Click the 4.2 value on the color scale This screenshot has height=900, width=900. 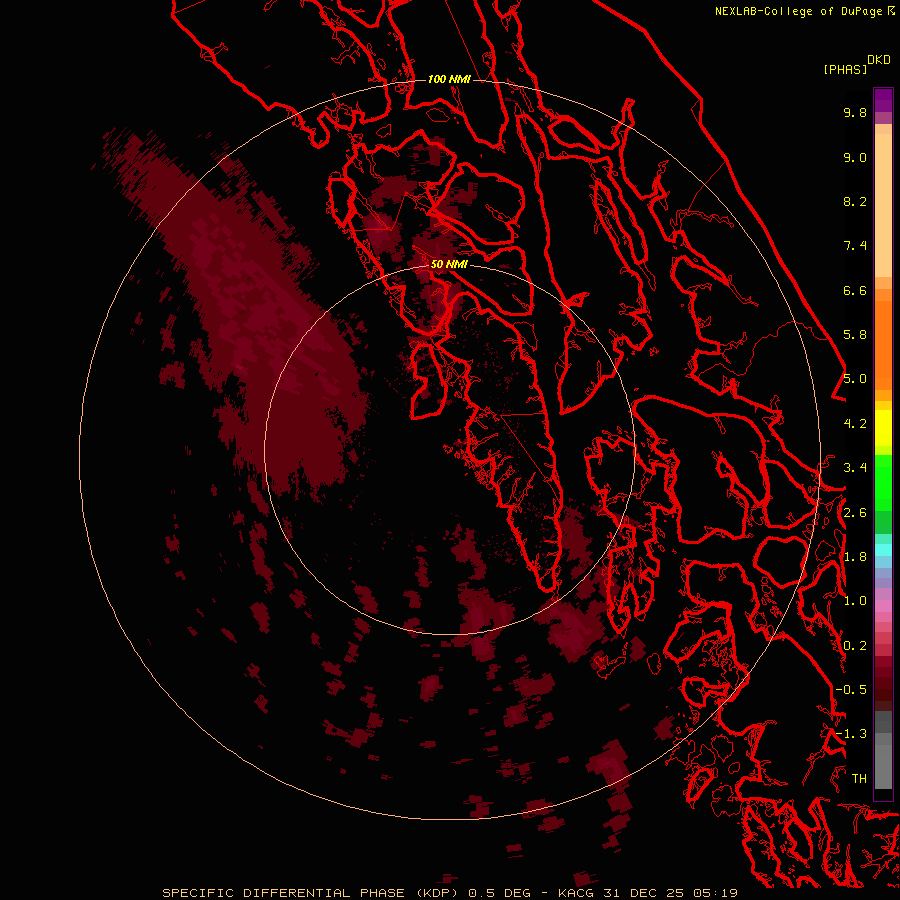click(855, 424)
